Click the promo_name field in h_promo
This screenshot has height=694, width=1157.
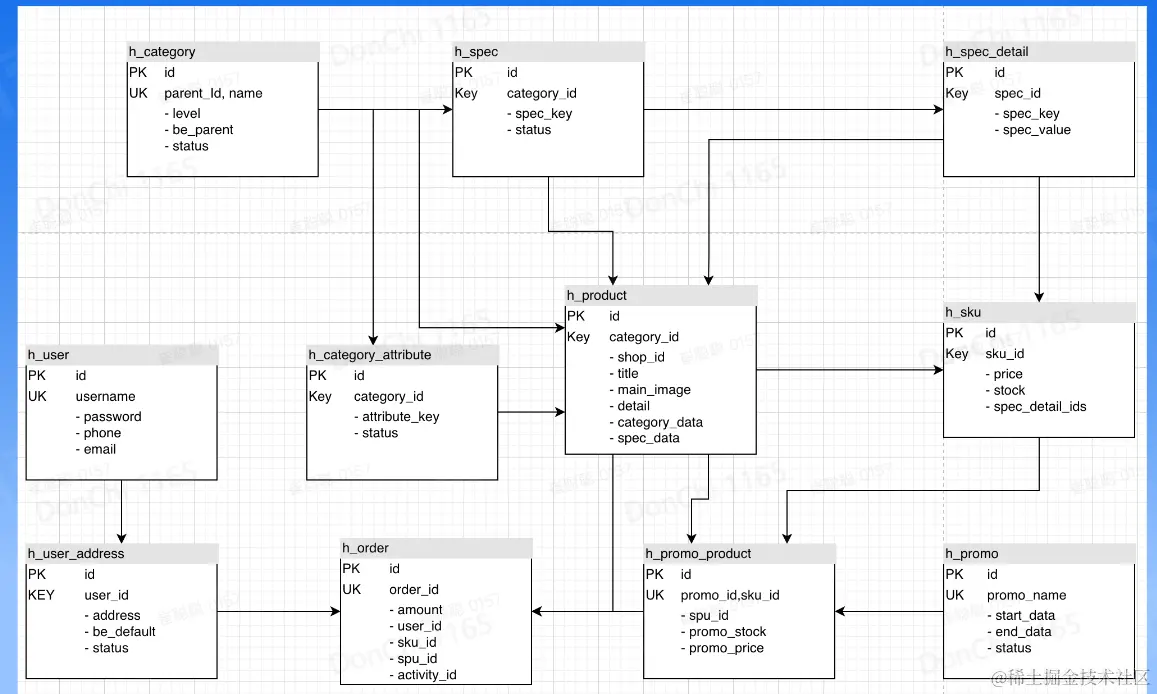click(1026, 595)
